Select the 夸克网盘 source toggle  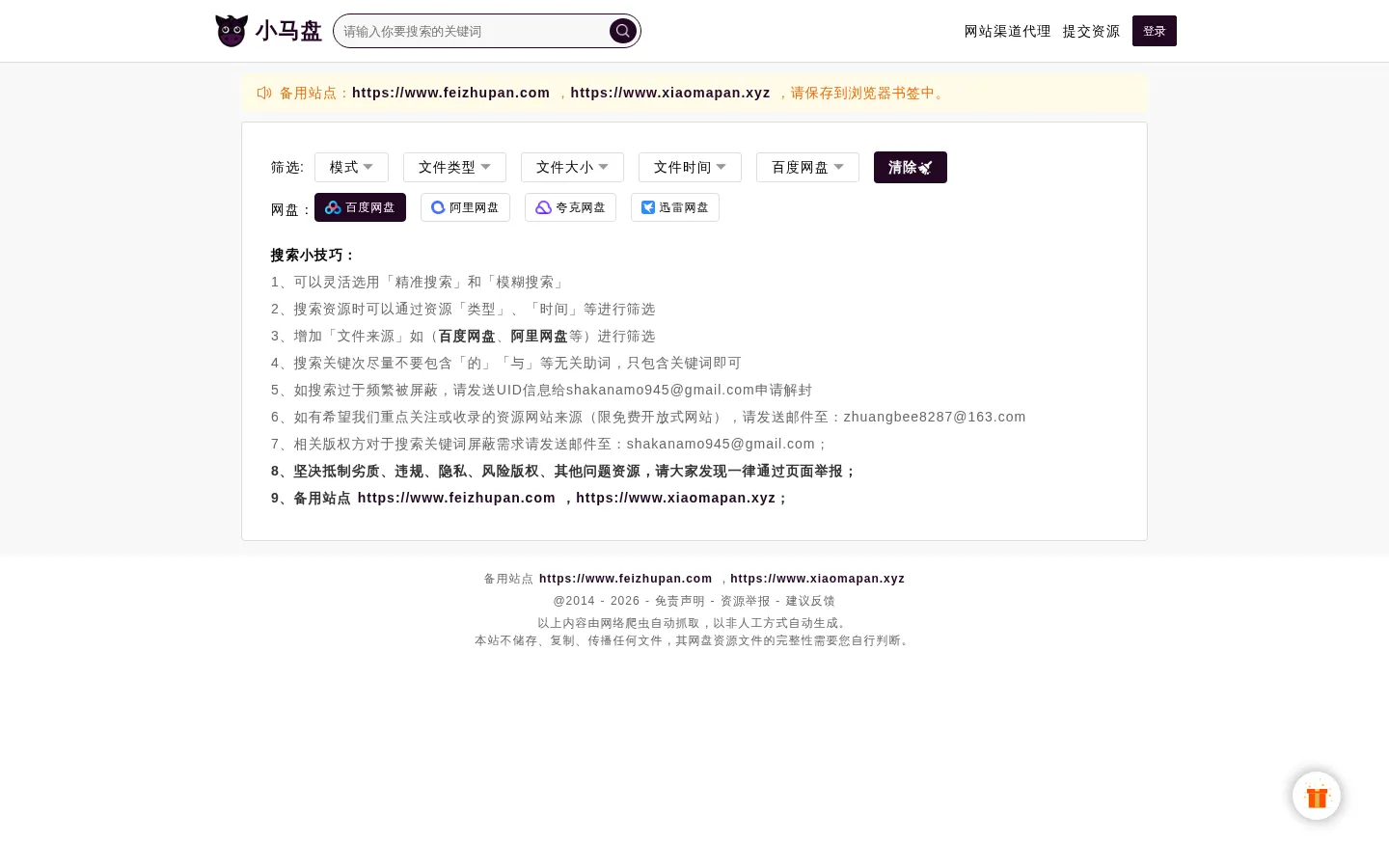(570, 207)
